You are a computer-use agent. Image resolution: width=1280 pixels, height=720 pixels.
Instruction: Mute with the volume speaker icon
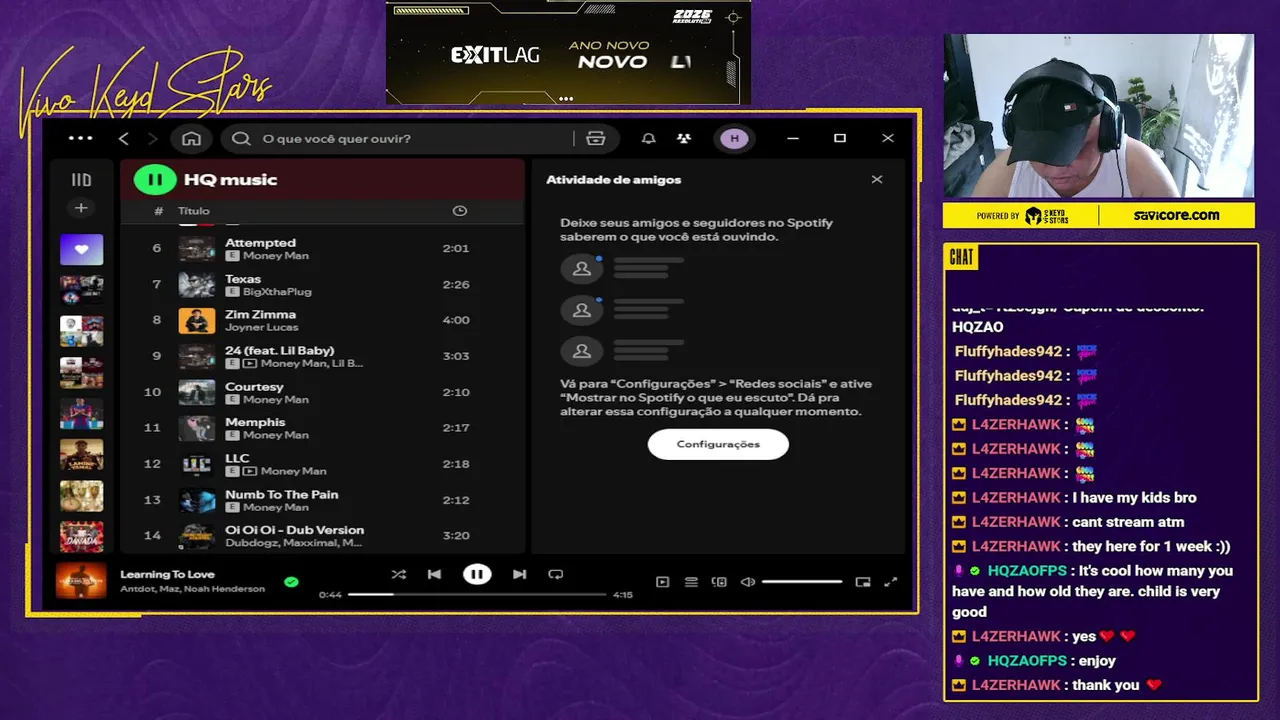coord(747,582)
